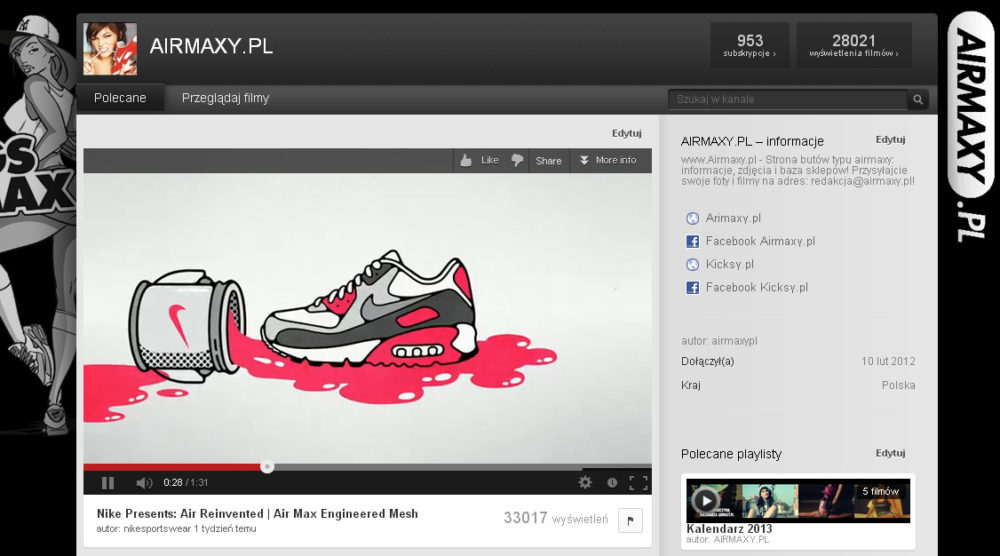
Task: Click the channel search magnifier icon
Action: (918, 99)
